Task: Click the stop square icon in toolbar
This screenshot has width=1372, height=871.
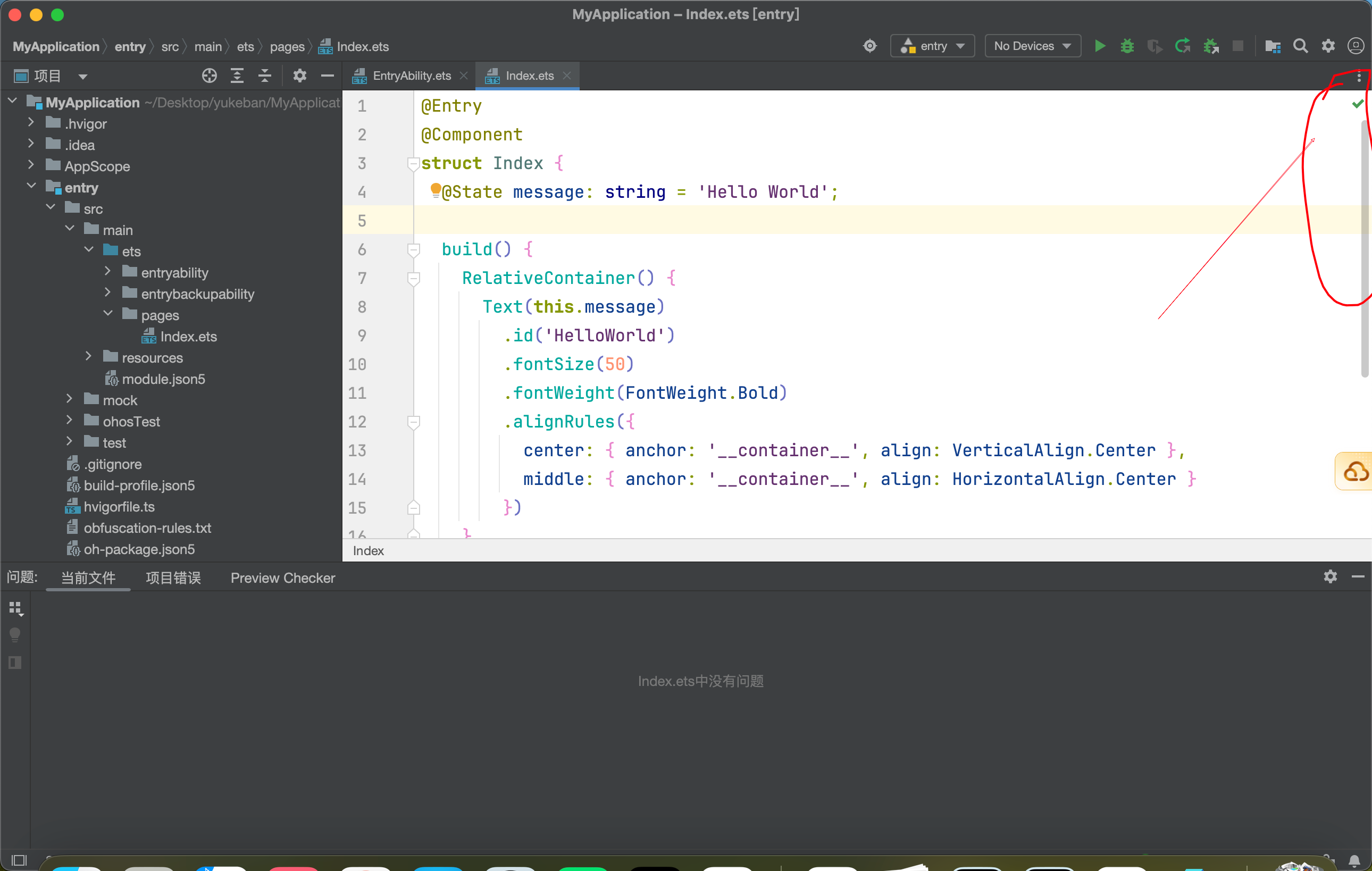Action: [x=1237, y=46]
